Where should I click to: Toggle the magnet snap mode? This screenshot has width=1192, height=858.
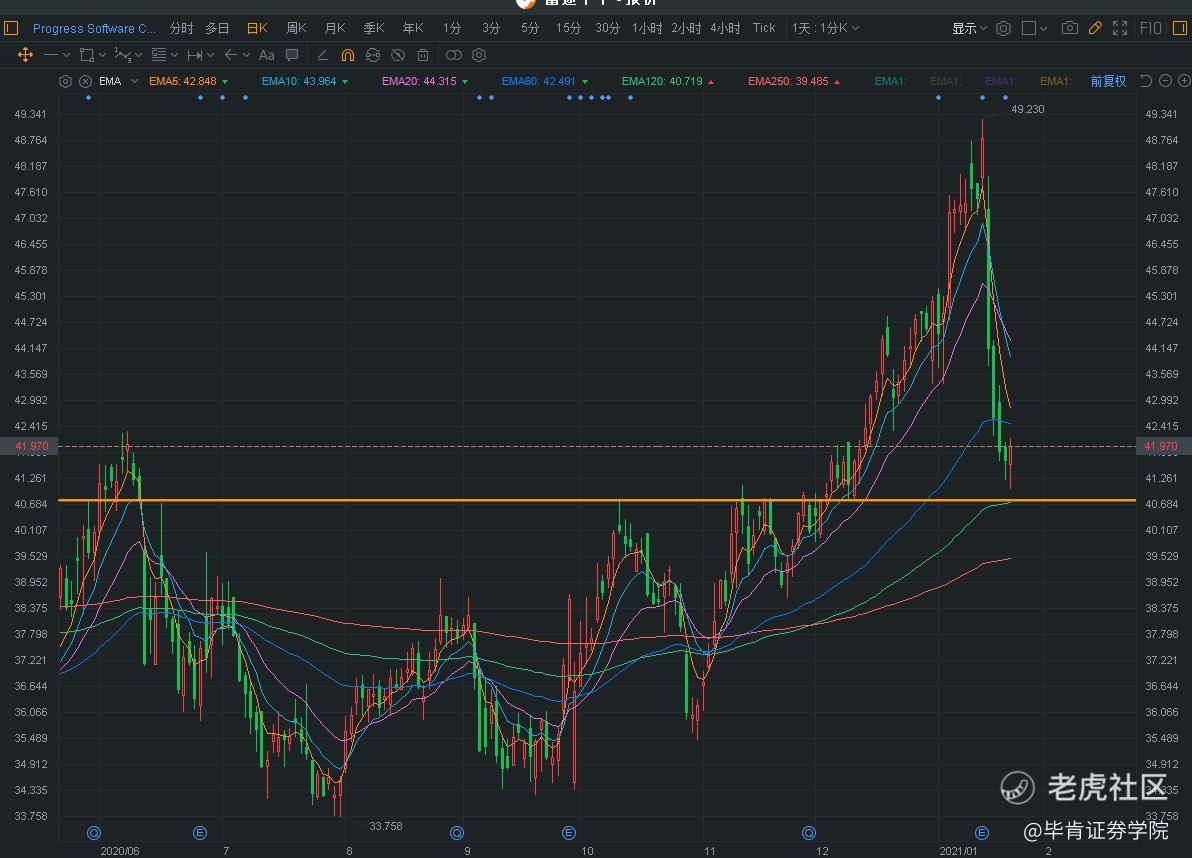pos(347,55)
